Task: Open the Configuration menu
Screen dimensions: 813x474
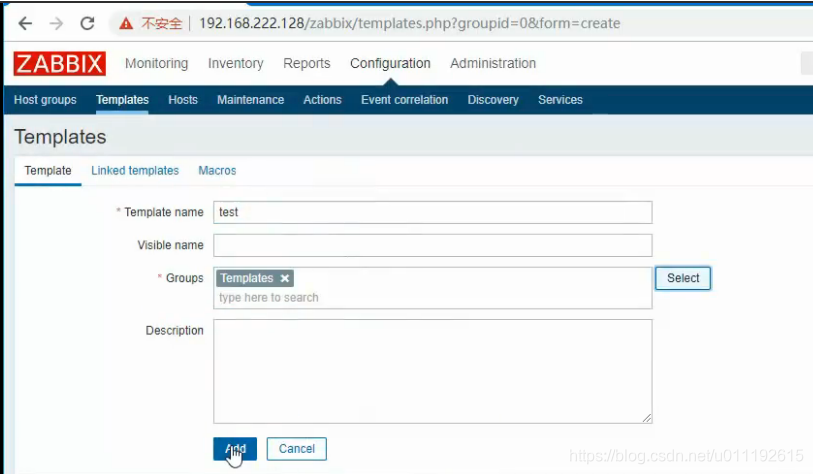Action: pyautogui.click(x=390, y=63)
